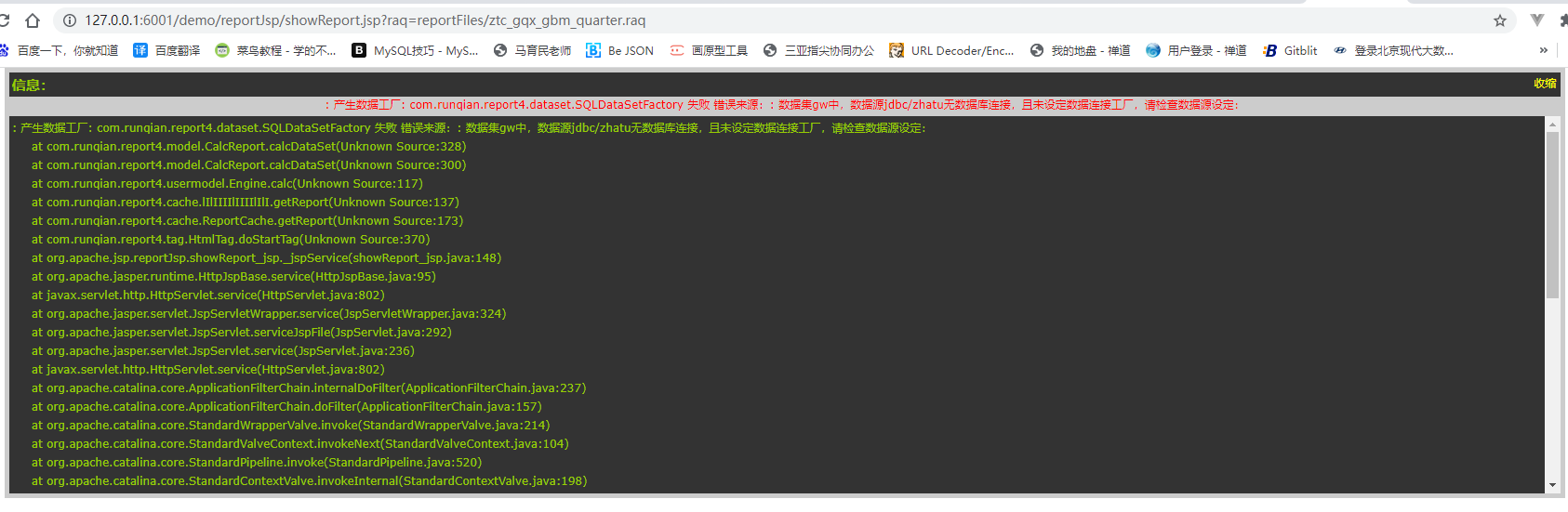This screenshot has width=1568, height=512.
Task: Open the 百度翻译 bookmark
Action: pos(166,51)
